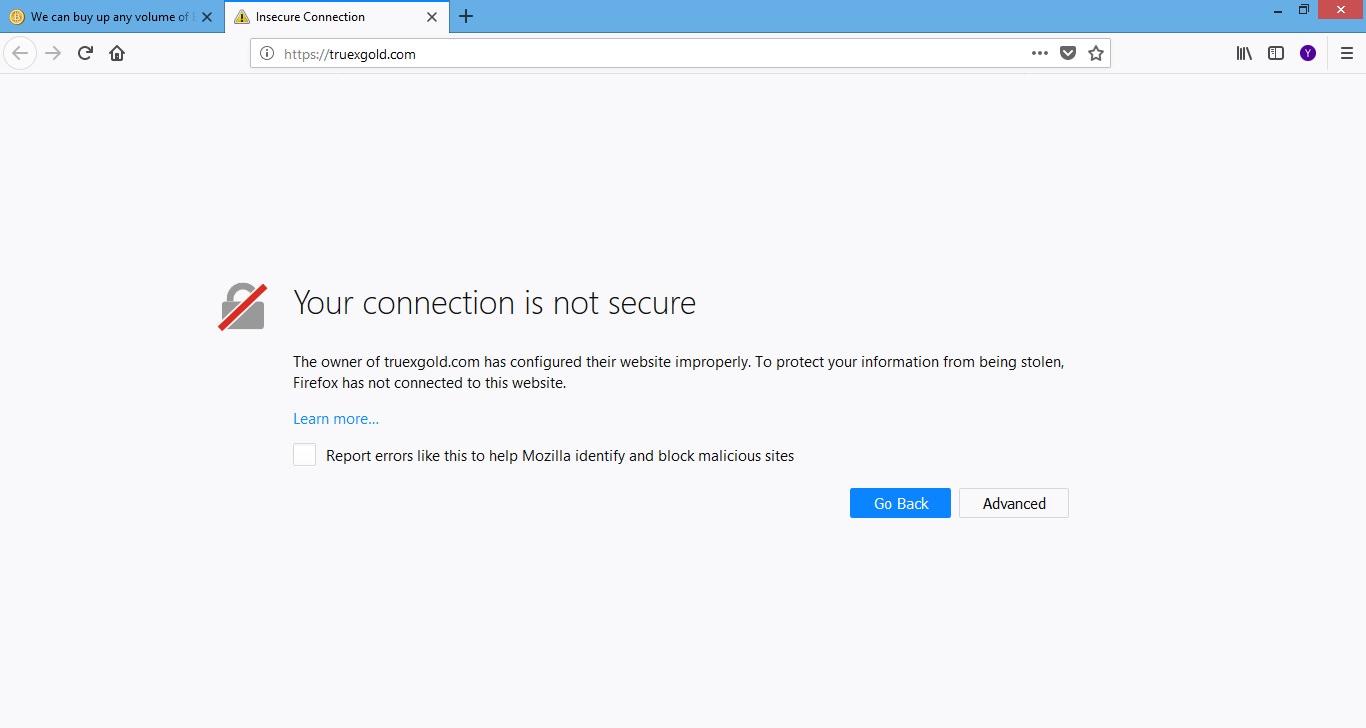This screenshot has width=1366, height=728.
Task: Reload the current page
Action: point(85,53)
